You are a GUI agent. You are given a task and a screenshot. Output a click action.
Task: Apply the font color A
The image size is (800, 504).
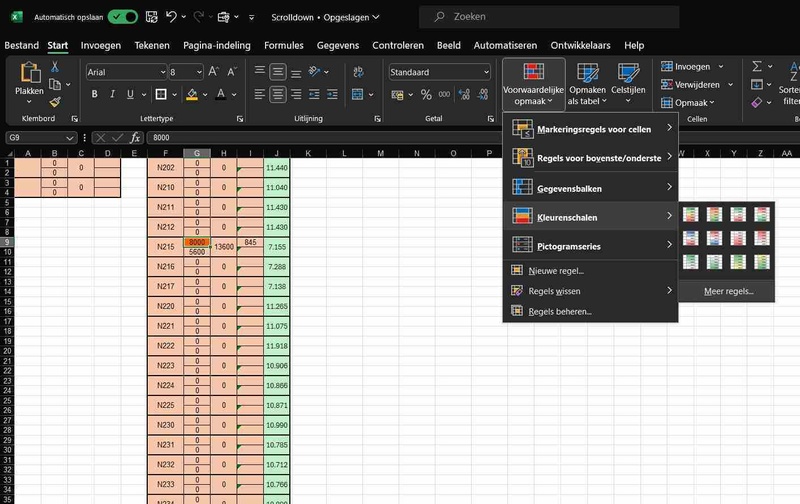pos(220,94)
